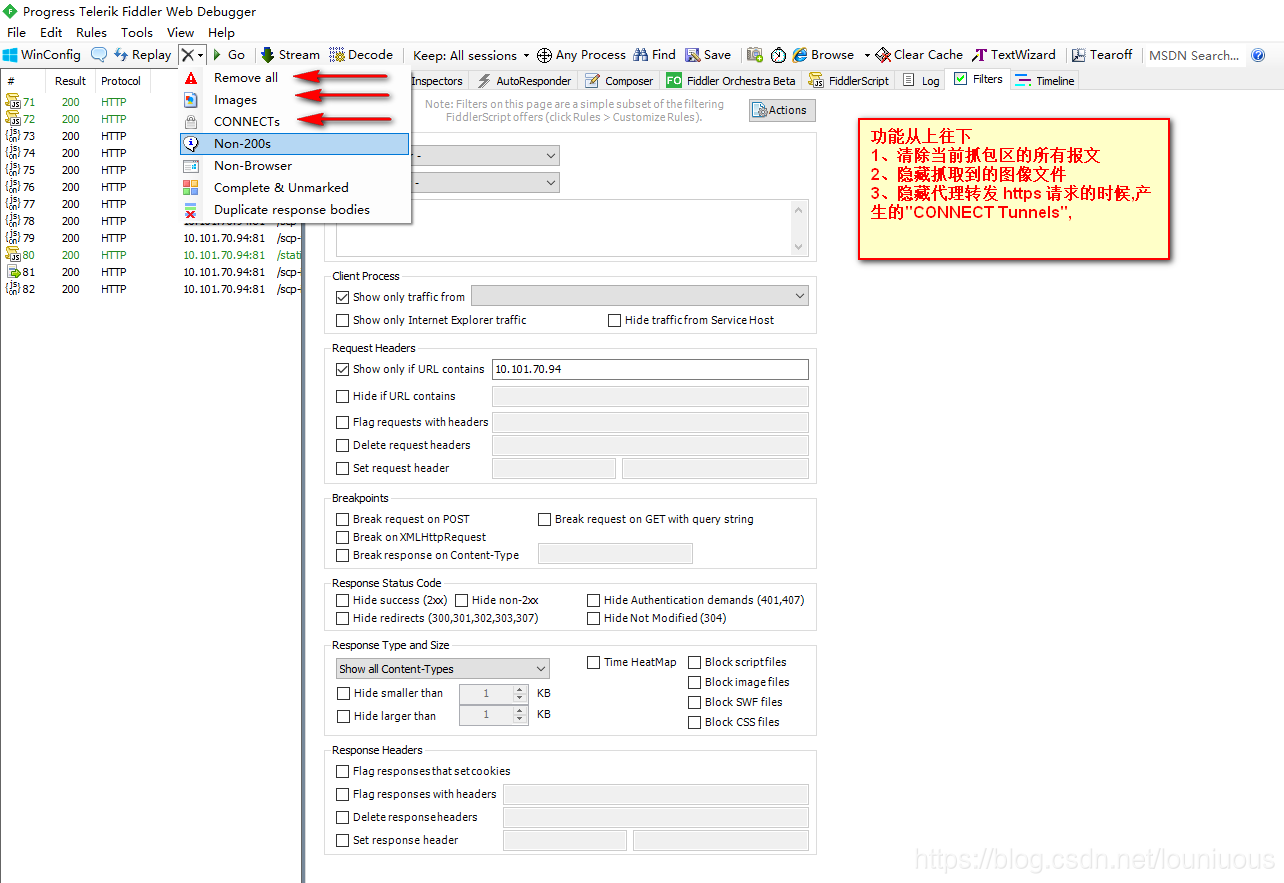Open the FiddlerScript tab
This screenshot has height=883, width=1284.
(x=849, y=81)
